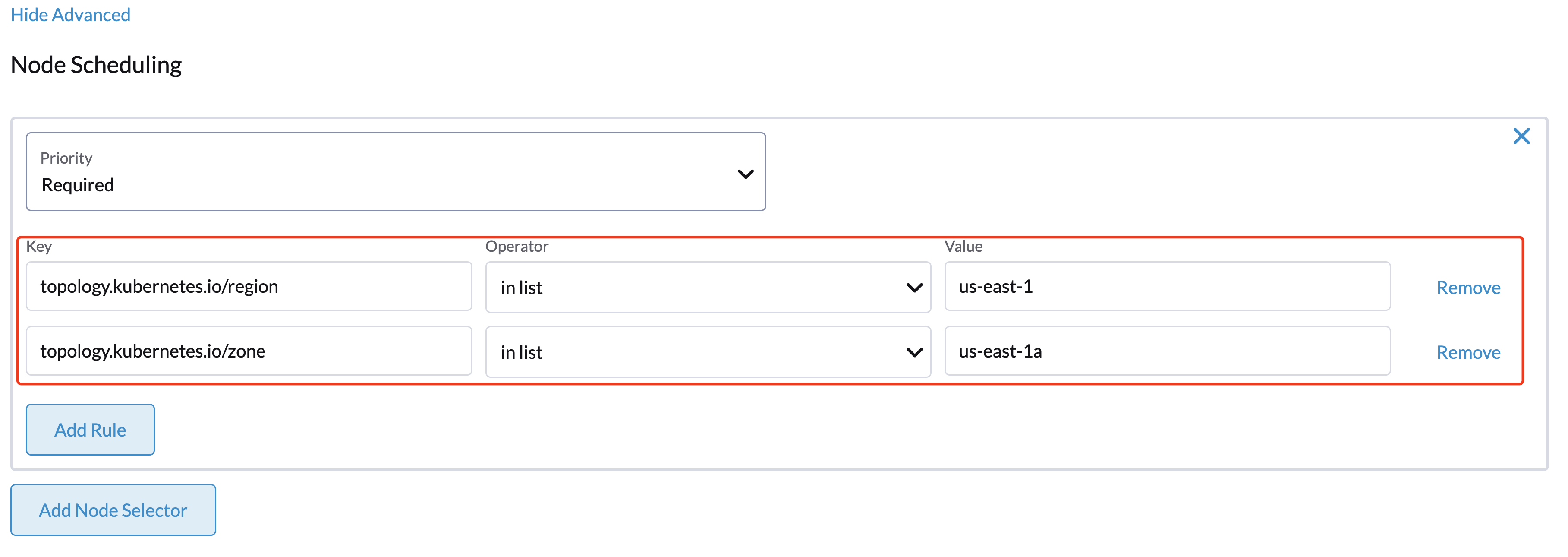The height and width of the screenshot is (557, 1568).
Task: Click the Operator column header label
Action: (516, 246)
